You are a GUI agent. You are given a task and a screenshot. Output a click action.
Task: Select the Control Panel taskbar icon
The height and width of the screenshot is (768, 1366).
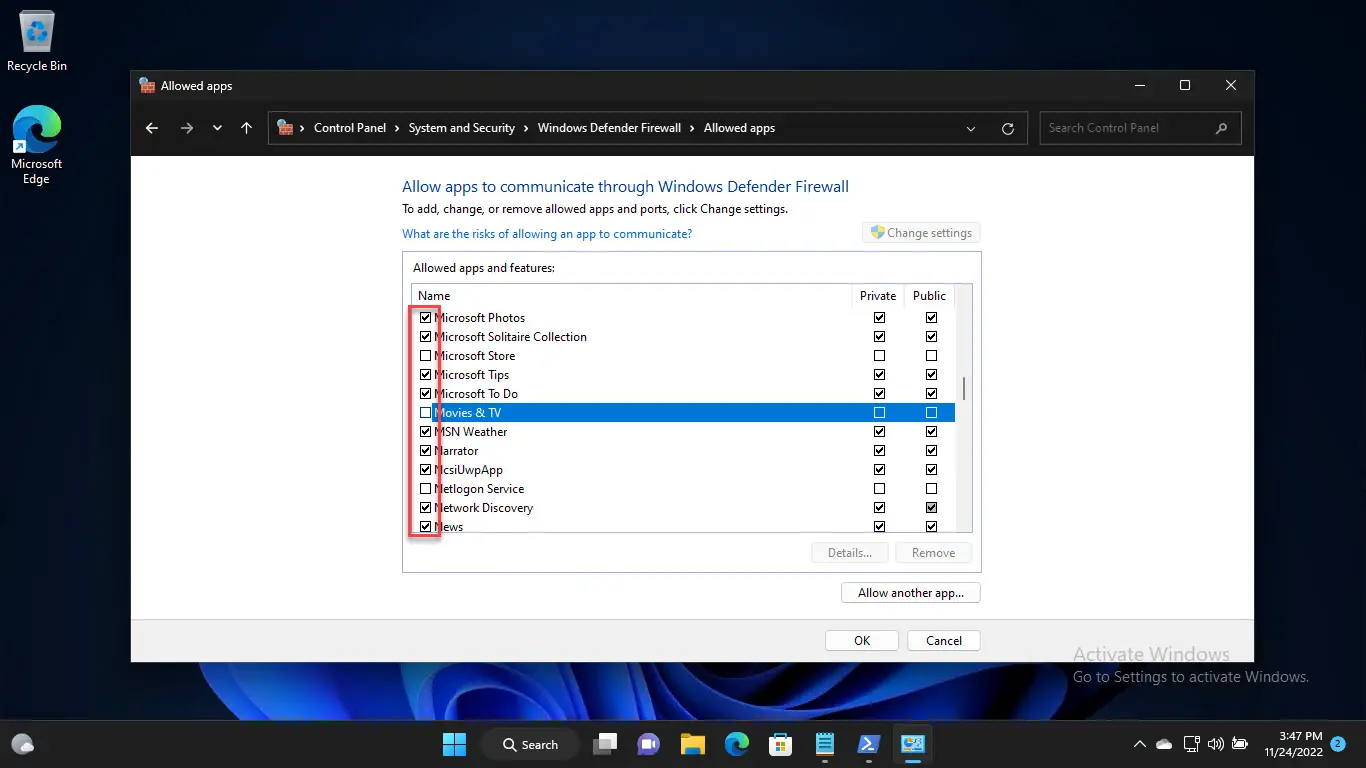pyautogui.click(x=913, y=744)
